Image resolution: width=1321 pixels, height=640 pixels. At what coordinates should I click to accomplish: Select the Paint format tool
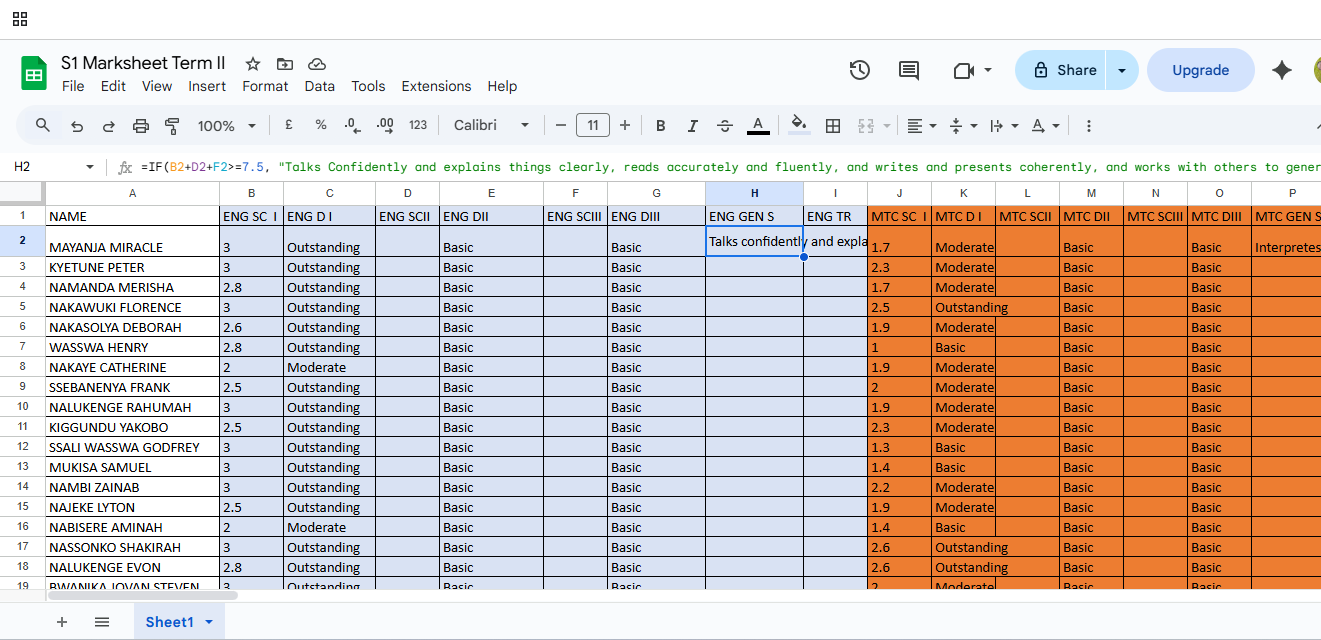pos(172,125)
